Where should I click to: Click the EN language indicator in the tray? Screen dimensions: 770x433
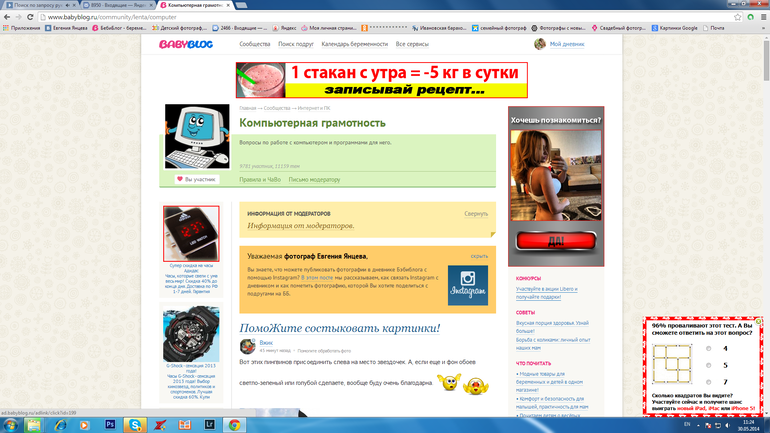[687, 425]
